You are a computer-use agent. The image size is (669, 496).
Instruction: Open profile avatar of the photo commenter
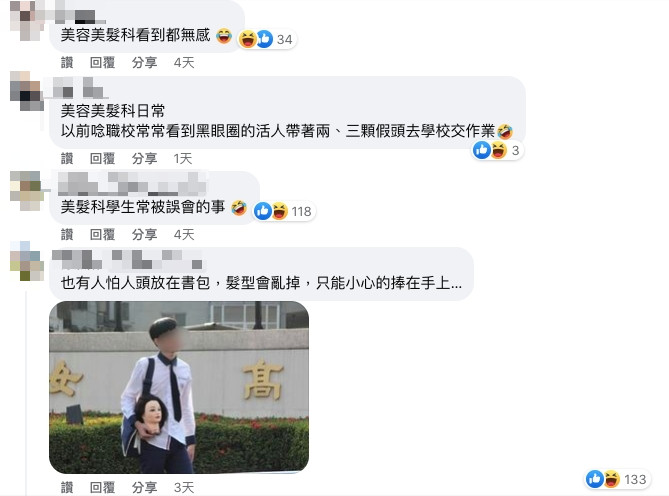(26, 261)
